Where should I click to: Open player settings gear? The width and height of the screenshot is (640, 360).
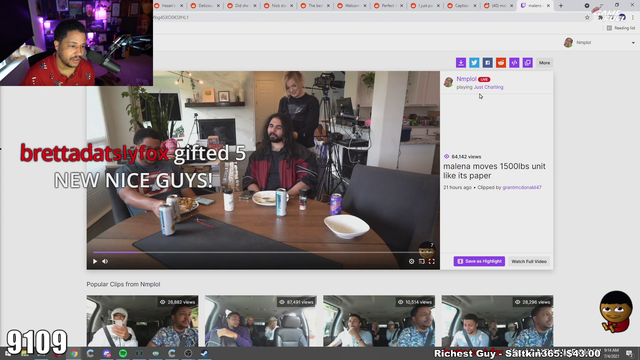(411, 261)
